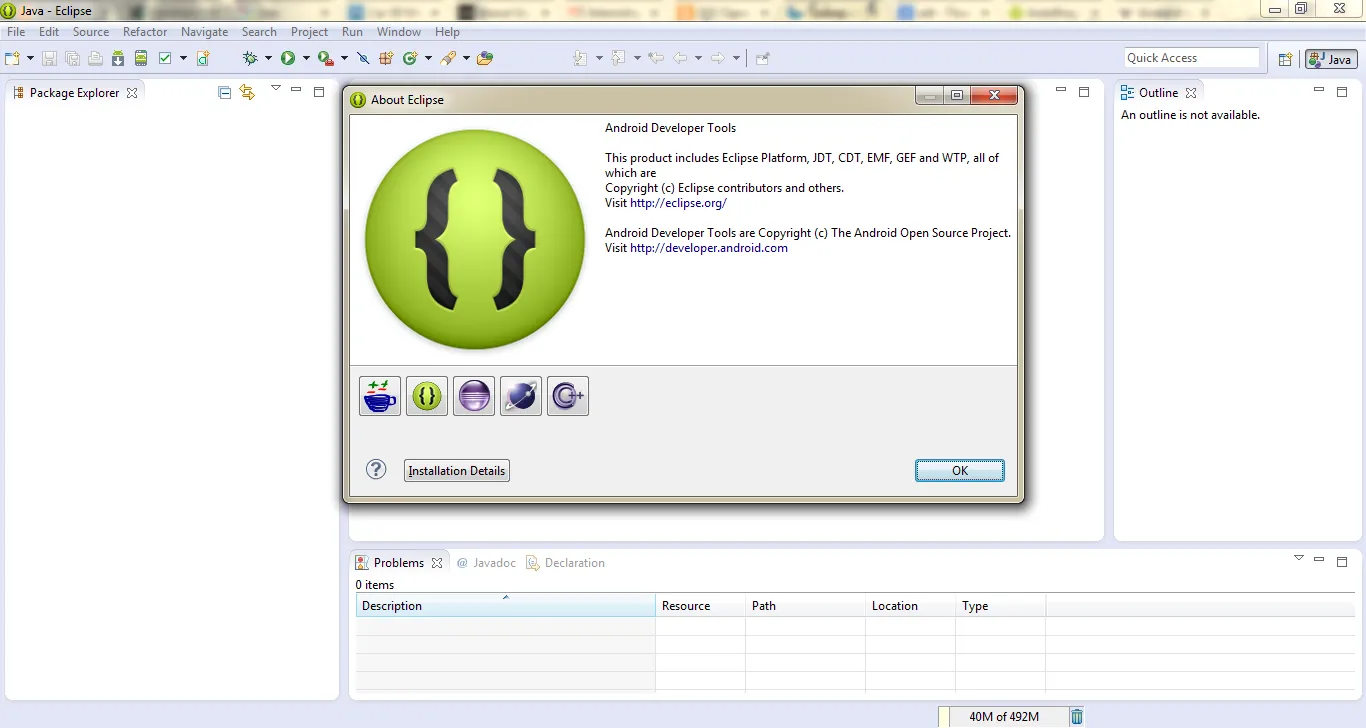Click the C++ feature icon
The height and width of the screenshot is (728, 1366).
568,396
